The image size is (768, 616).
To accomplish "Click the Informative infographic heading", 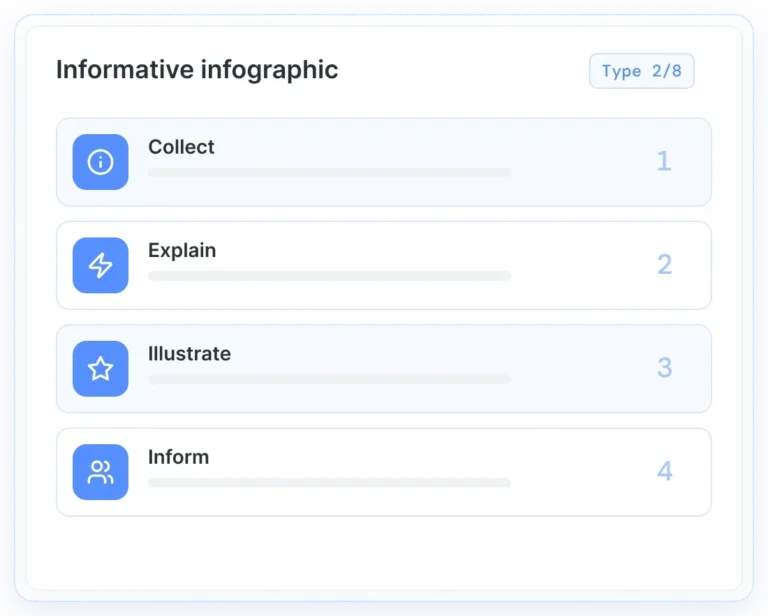I will (197, 70).
